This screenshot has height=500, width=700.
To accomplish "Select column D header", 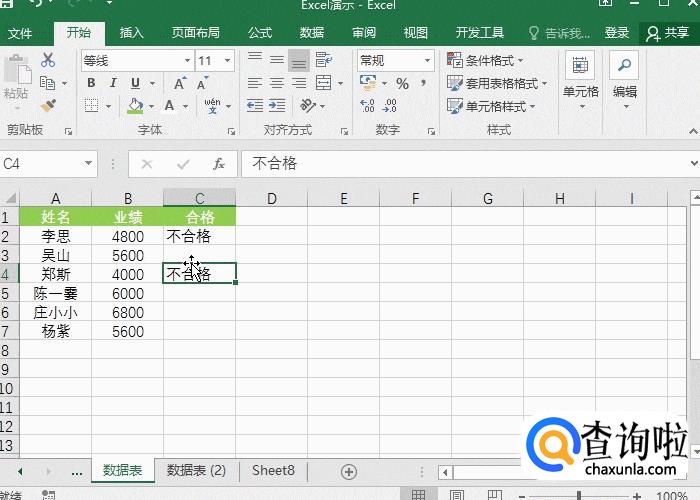I will (271, 198).
